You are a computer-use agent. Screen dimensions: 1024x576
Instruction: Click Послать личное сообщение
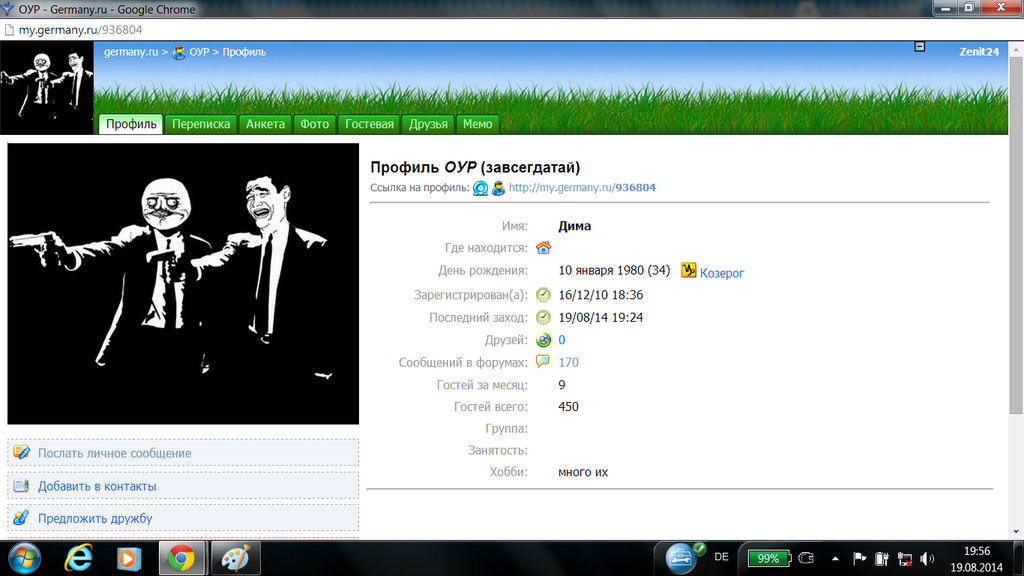(114, 453)
